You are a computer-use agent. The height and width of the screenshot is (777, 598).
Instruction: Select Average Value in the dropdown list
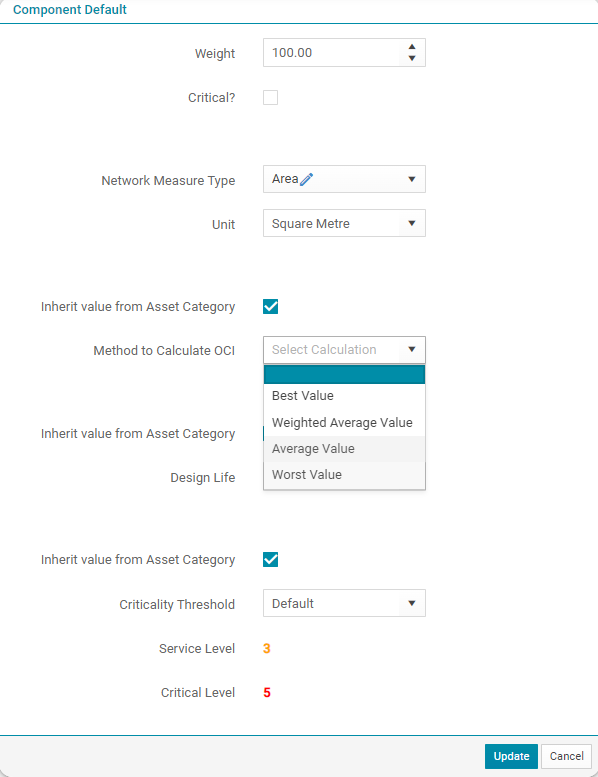344,448
